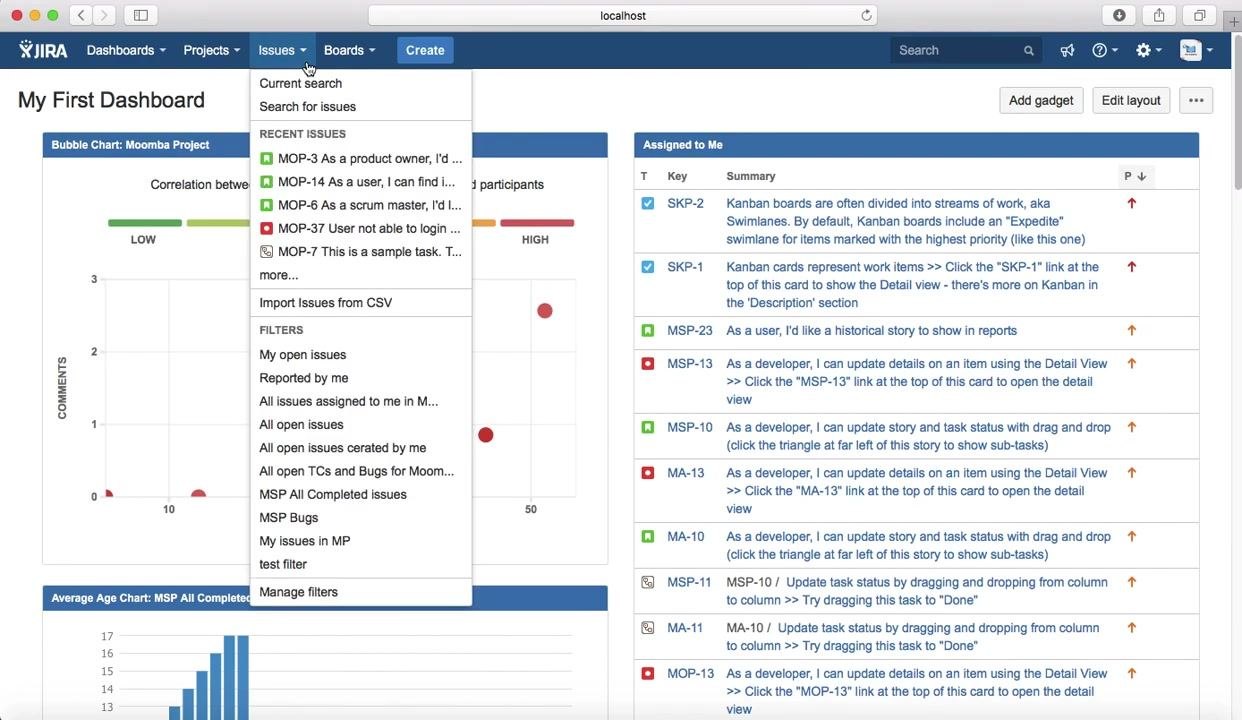
Task: Click the Safari share icon
Action: coord(1159,15)
